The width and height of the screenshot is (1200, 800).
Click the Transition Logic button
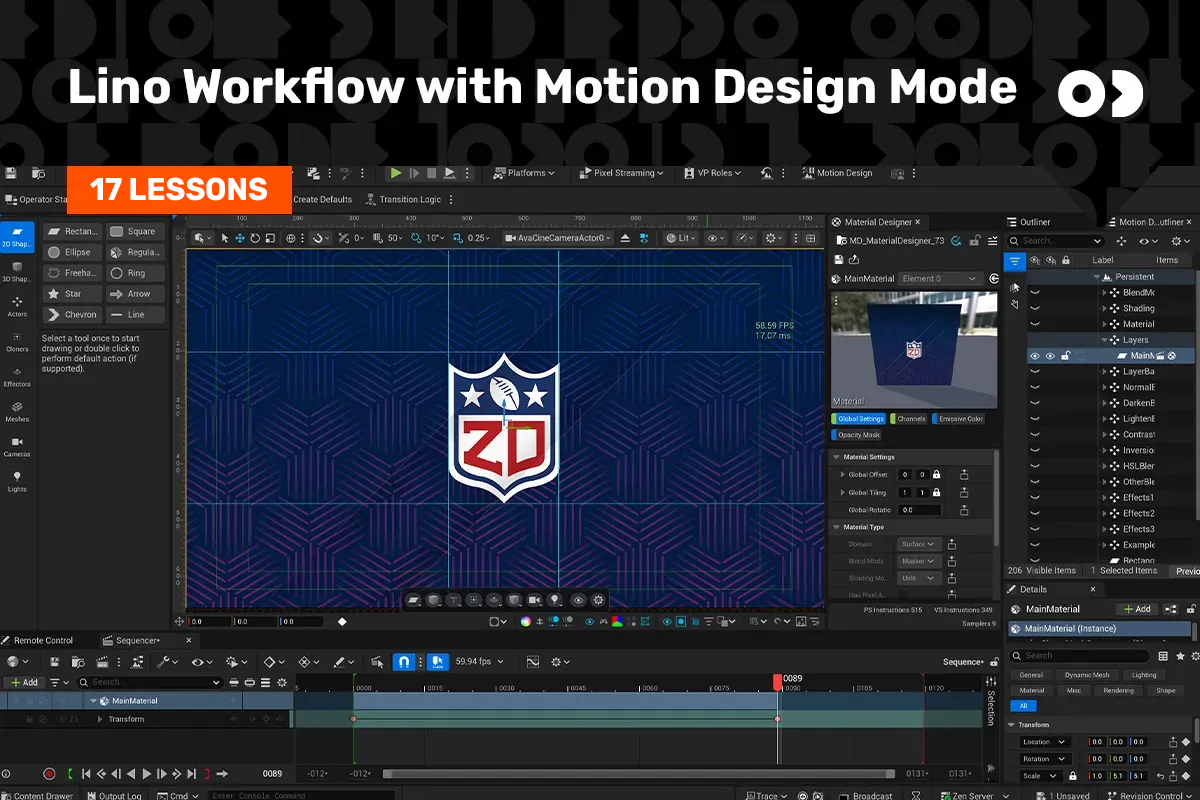click(x=404, y=199)
